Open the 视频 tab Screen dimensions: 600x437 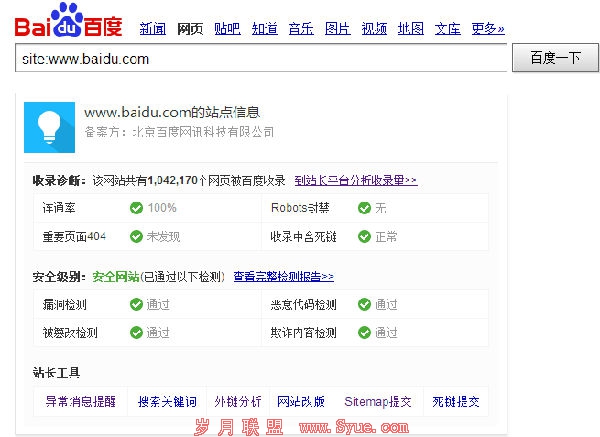pos(374,29)
